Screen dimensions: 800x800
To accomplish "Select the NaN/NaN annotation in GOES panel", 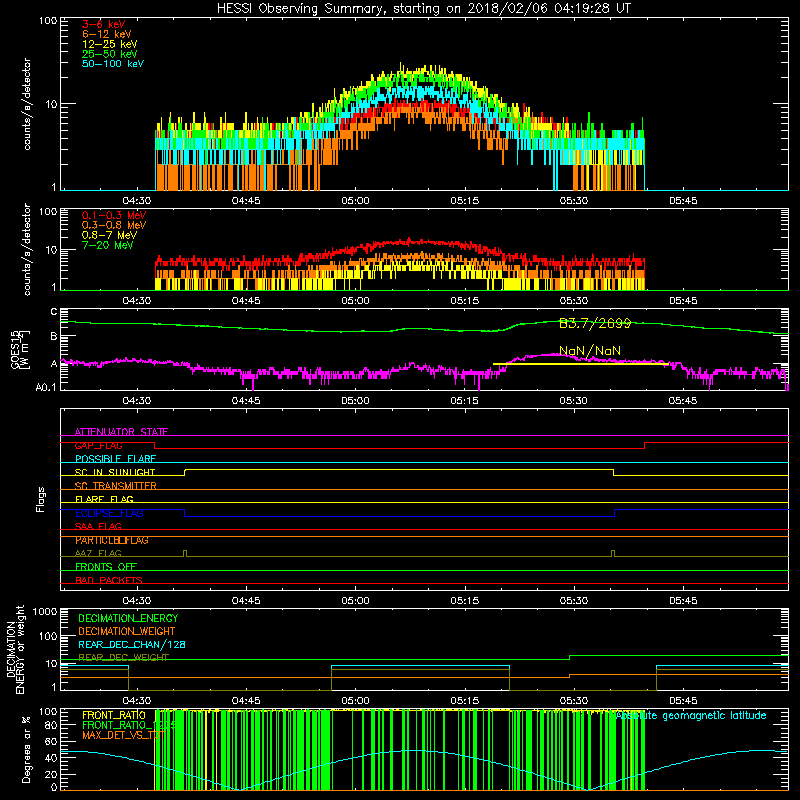I will tap(590, 351).
